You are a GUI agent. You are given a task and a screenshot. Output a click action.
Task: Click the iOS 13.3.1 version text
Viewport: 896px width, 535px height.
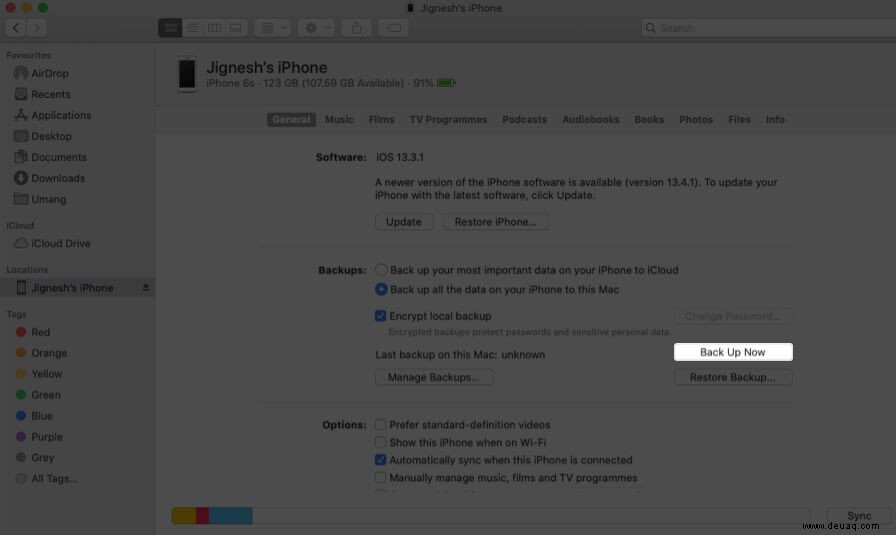click(x=400, y=157)
